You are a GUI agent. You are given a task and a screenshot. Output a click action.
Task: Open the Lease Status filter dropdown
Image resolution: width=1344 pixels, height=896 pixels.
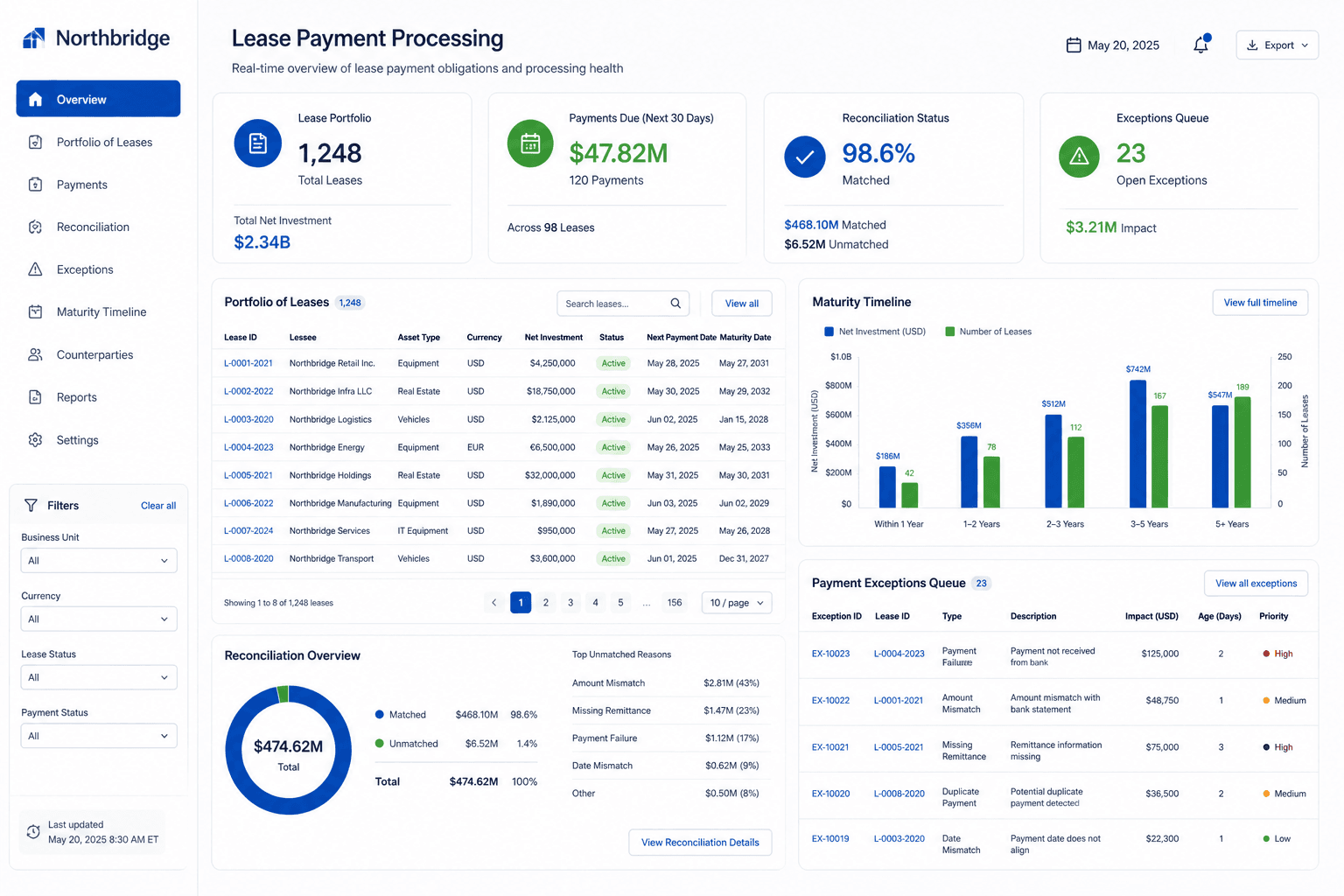point(99,677)
